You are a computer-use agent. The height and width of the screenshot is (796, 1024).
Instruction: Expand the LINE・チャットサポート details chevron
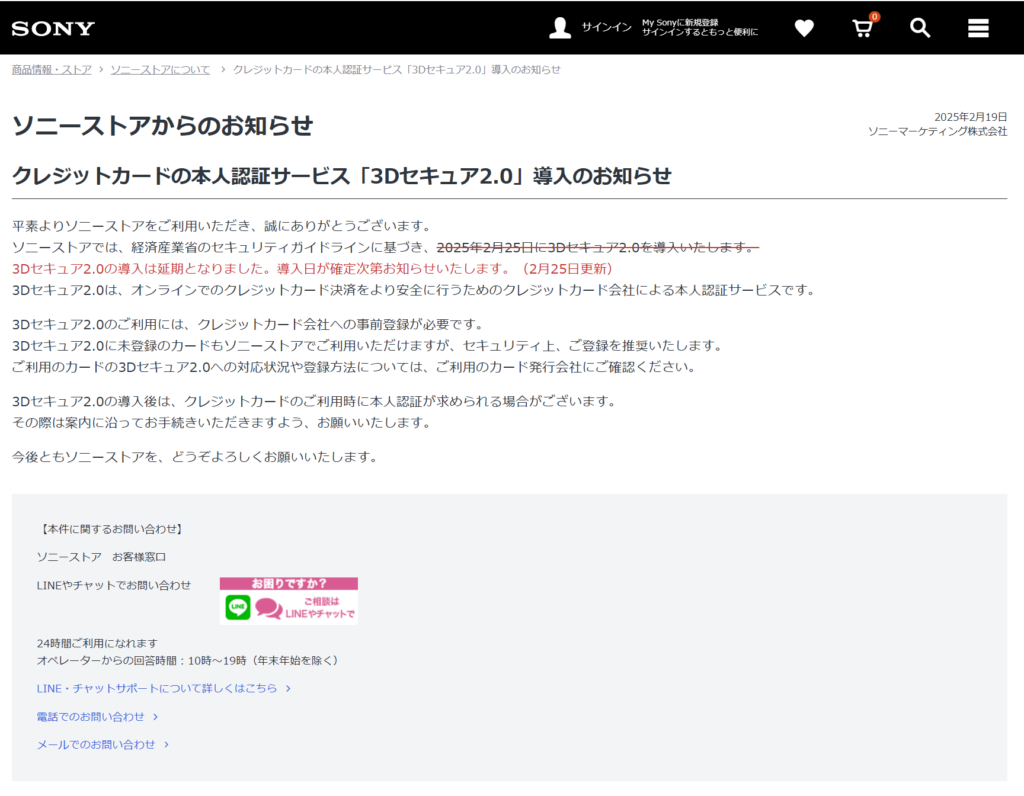click(287, 688)
